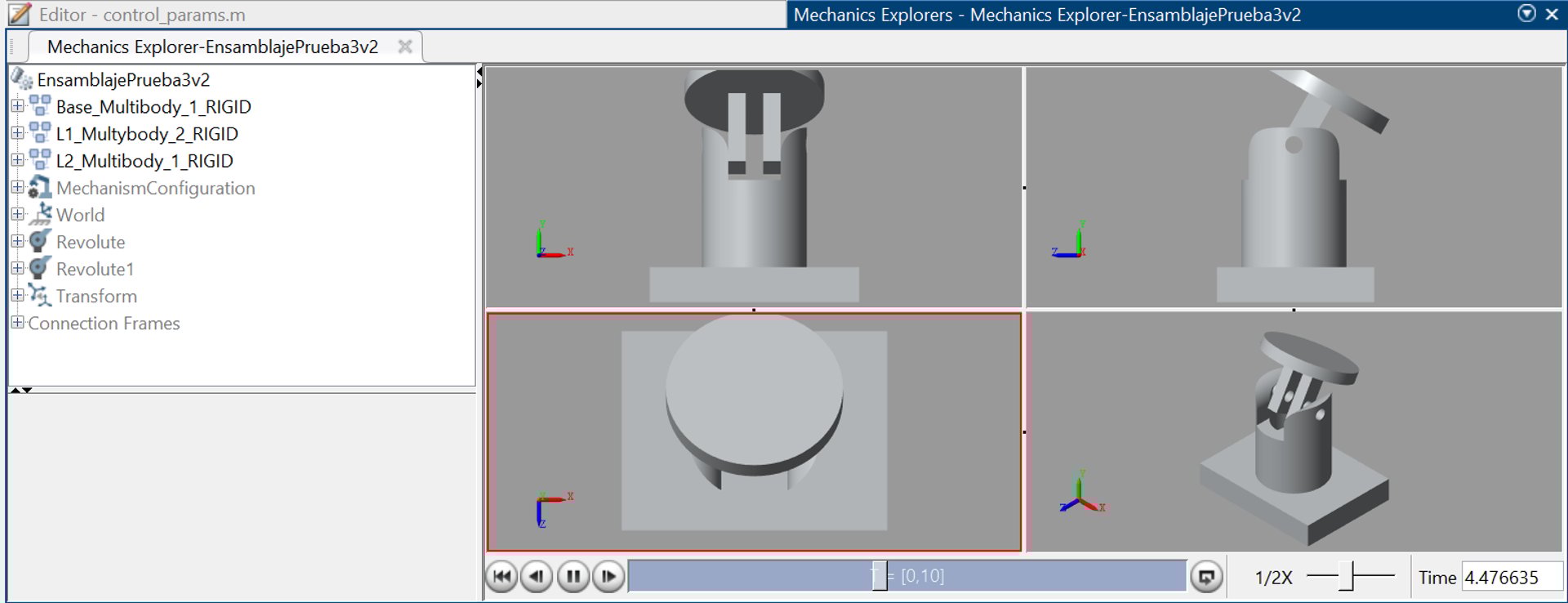Click the tree pane collapse arrows handle
1568x603 pixels.
click(21, 390)
